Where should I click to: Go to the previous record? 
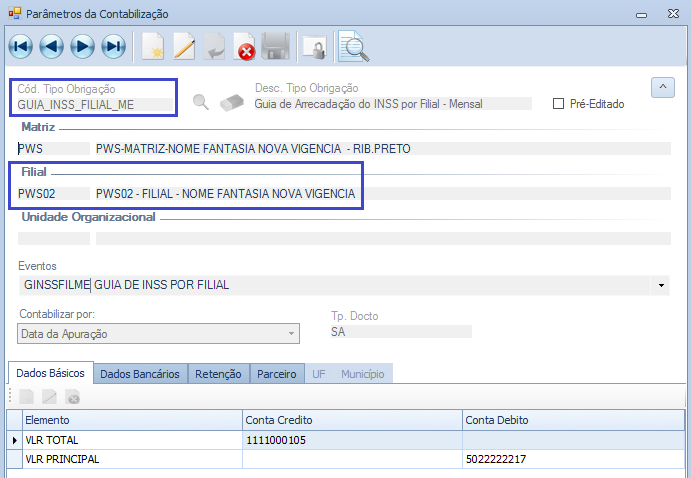[x=52, y=46]
